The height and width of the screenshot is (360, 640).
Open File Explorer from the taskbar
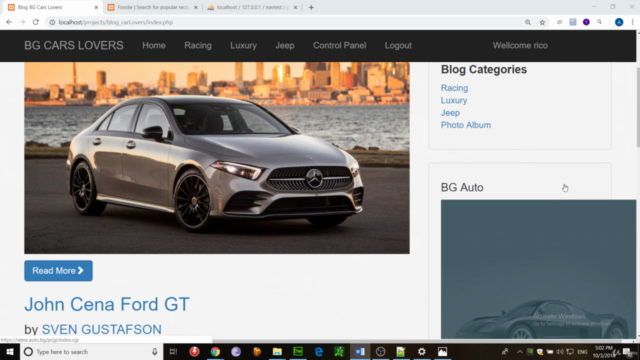277,351
